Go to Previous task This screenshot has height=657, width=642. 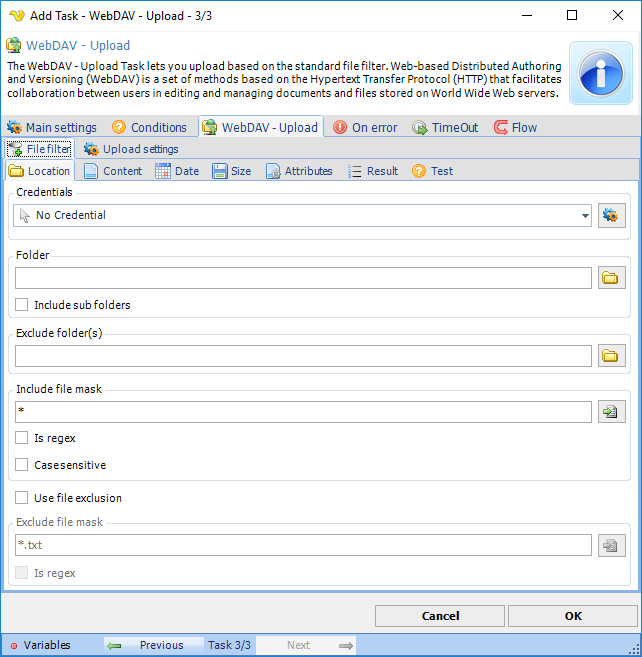[154, 645]
